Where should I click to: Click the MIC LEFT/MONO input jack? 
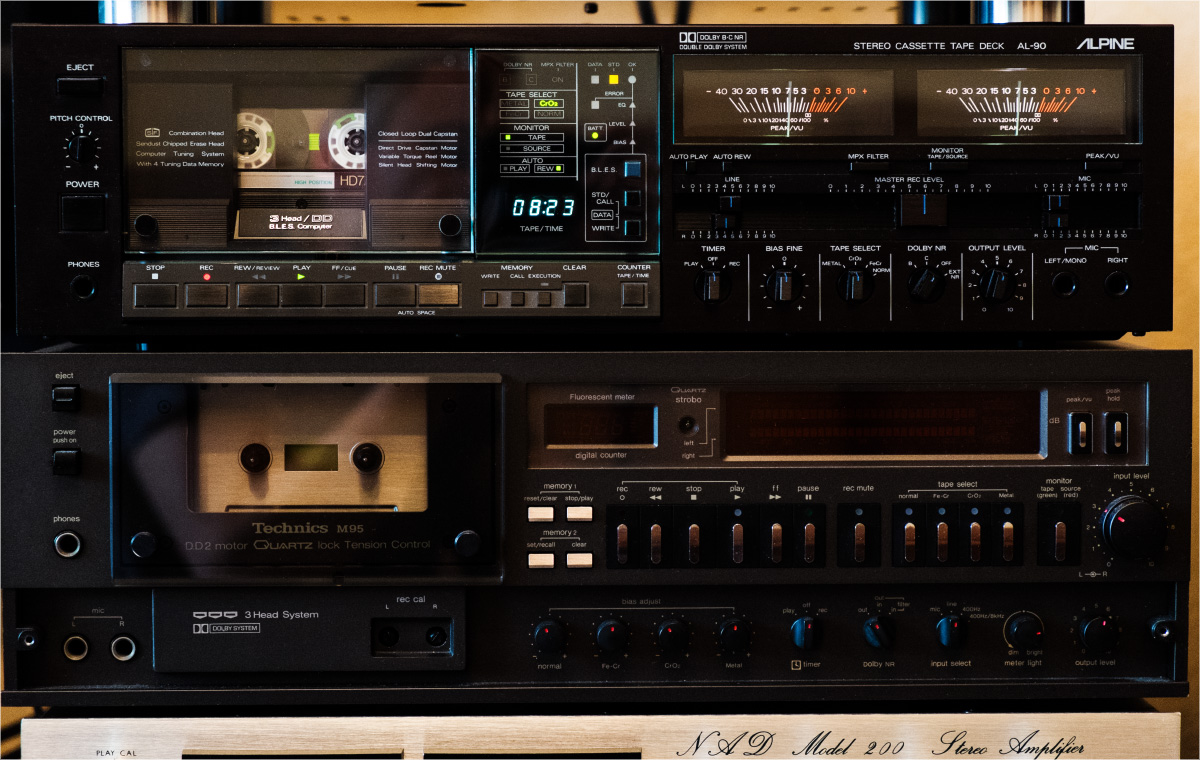pyautogui.click(x=1065, y=284)
